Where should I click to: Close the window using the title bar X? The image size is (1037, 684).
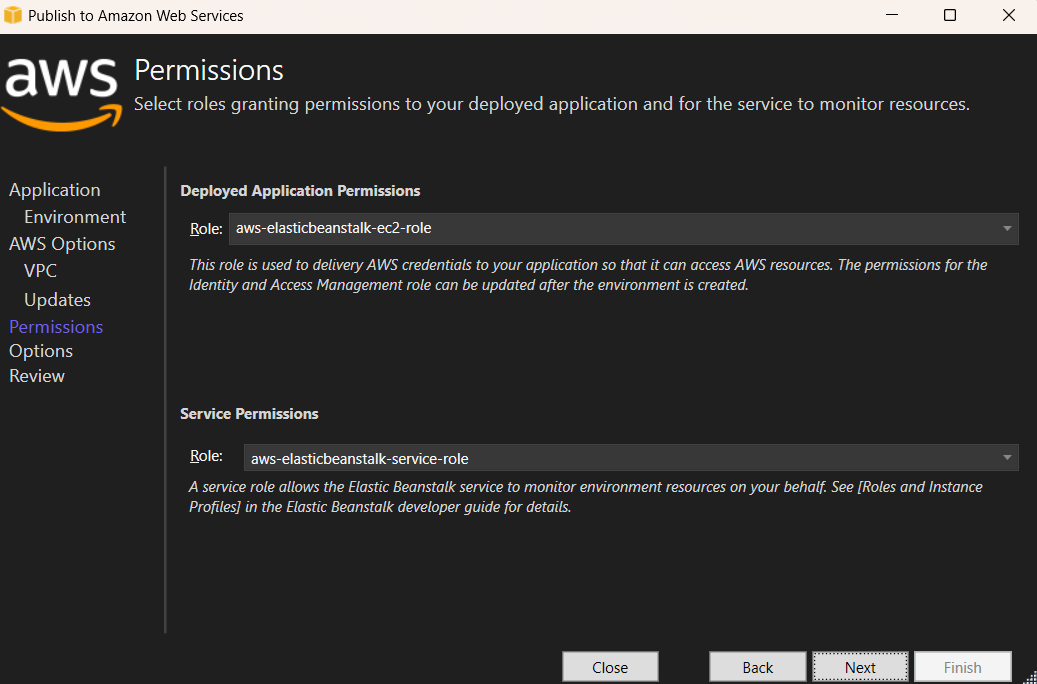pyautogui.click(x=1009, y=15)
